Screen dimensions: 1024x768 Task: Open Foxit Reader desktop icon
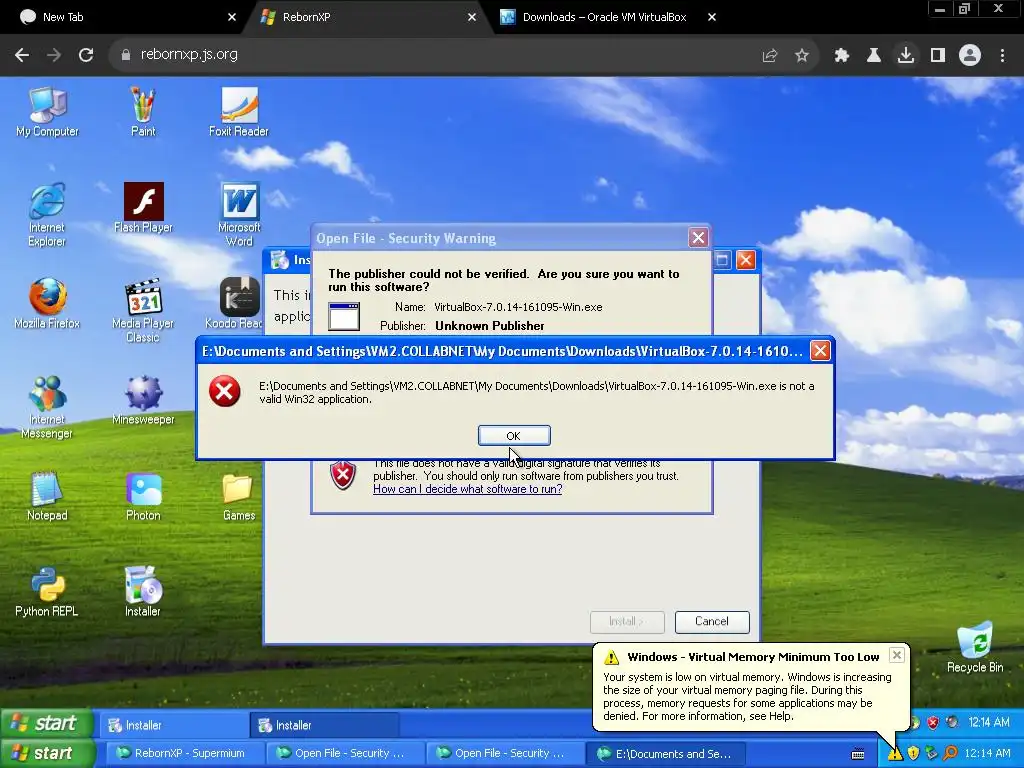(x=239, y=112)
